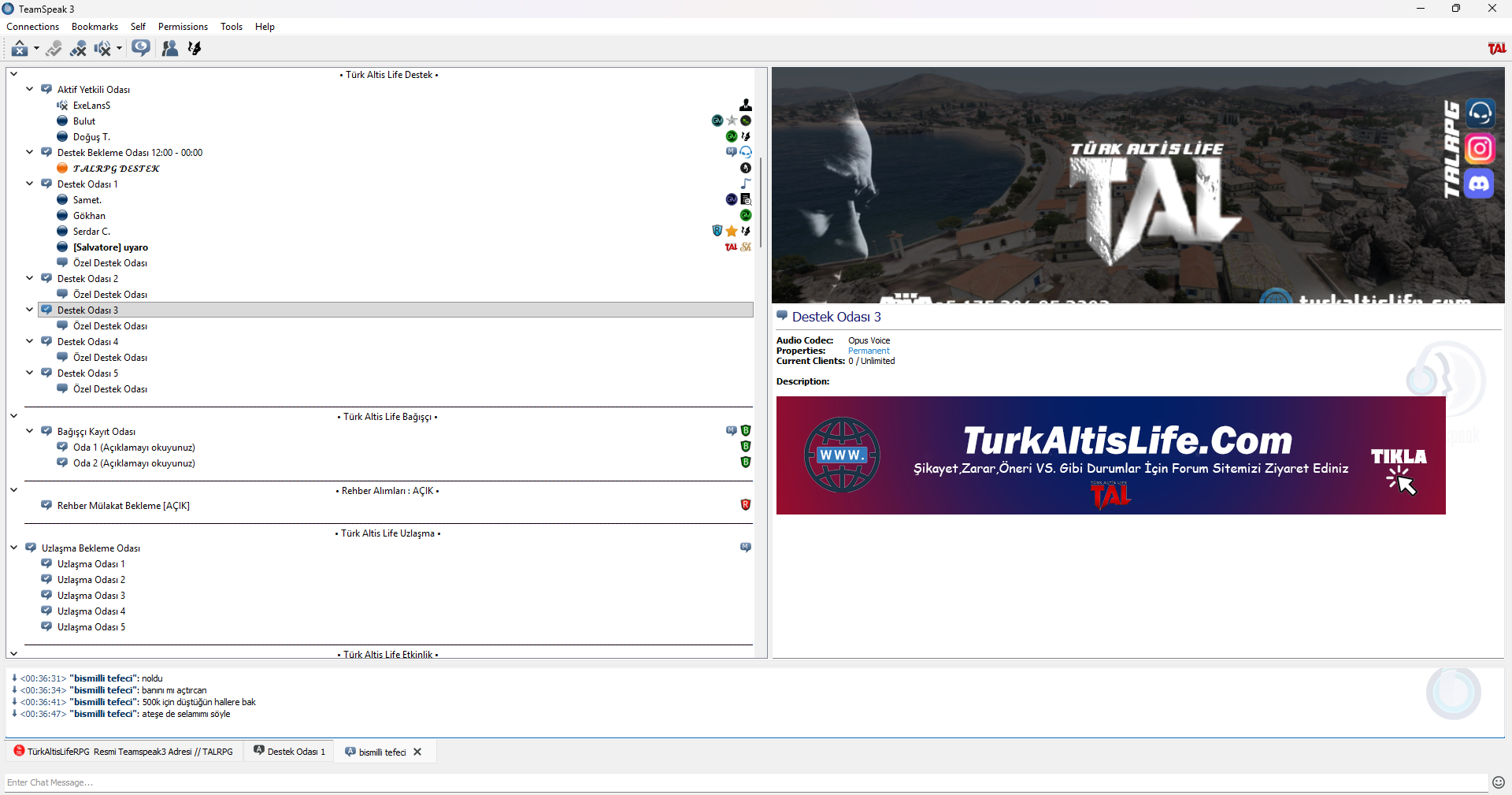Viewport: 1512px width, 795px height.
Task: Click the green terminal badge on Bulut row
Action: (x=746, y=121)
